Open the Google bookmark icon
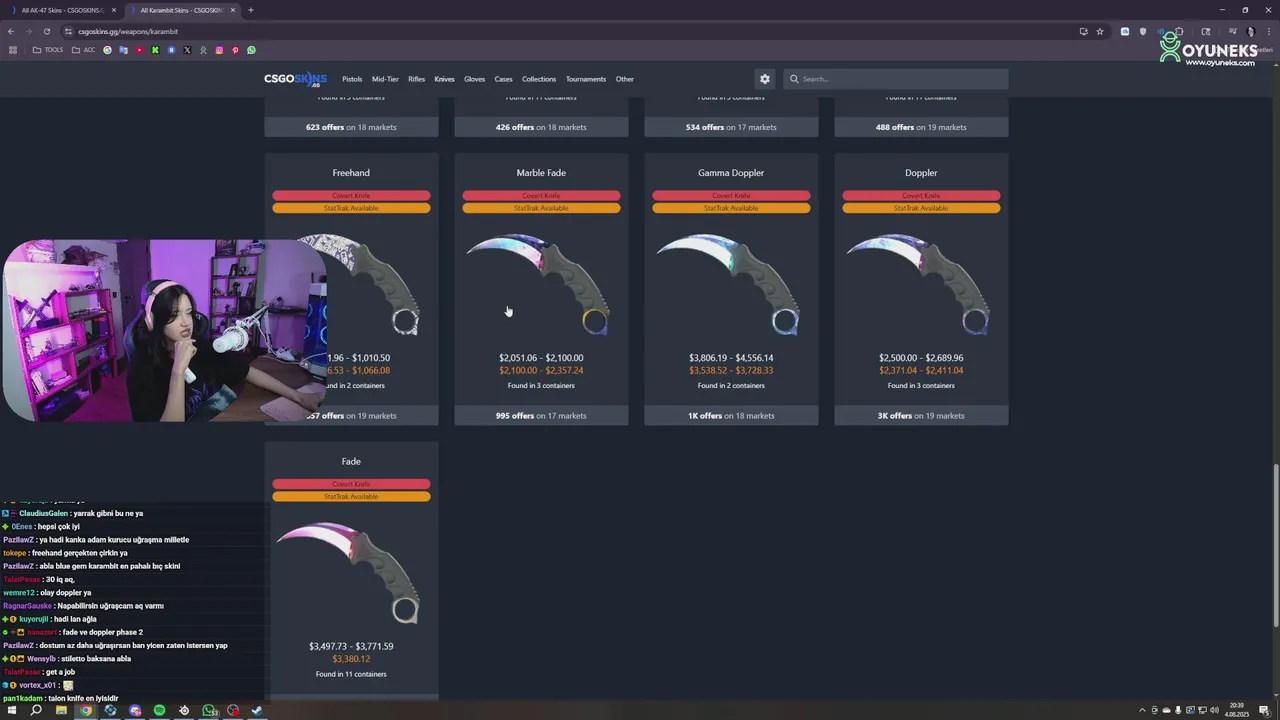The height and width of the screenshot is (720, 1280). pos(107,50)
